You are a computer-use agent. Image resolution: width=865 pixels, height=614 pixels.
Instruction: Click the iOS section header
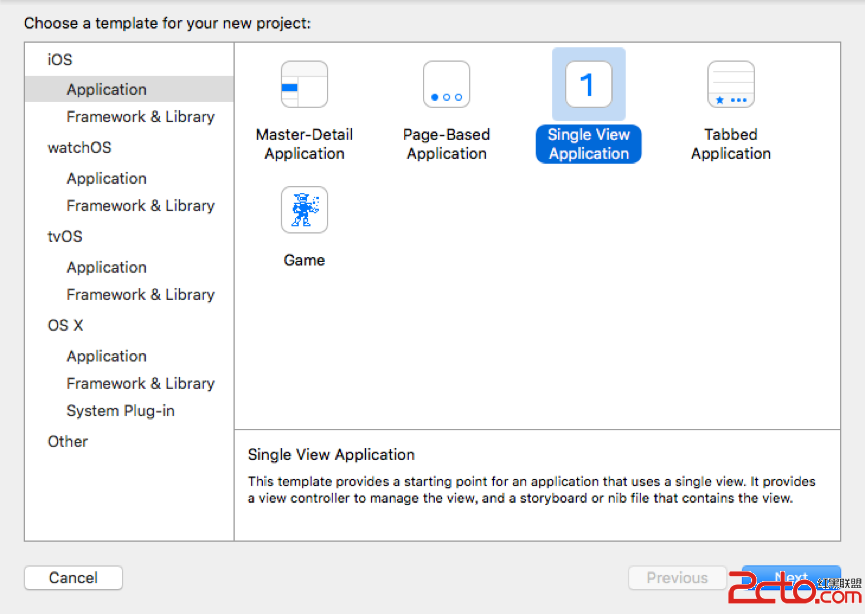tap(60, 60)
